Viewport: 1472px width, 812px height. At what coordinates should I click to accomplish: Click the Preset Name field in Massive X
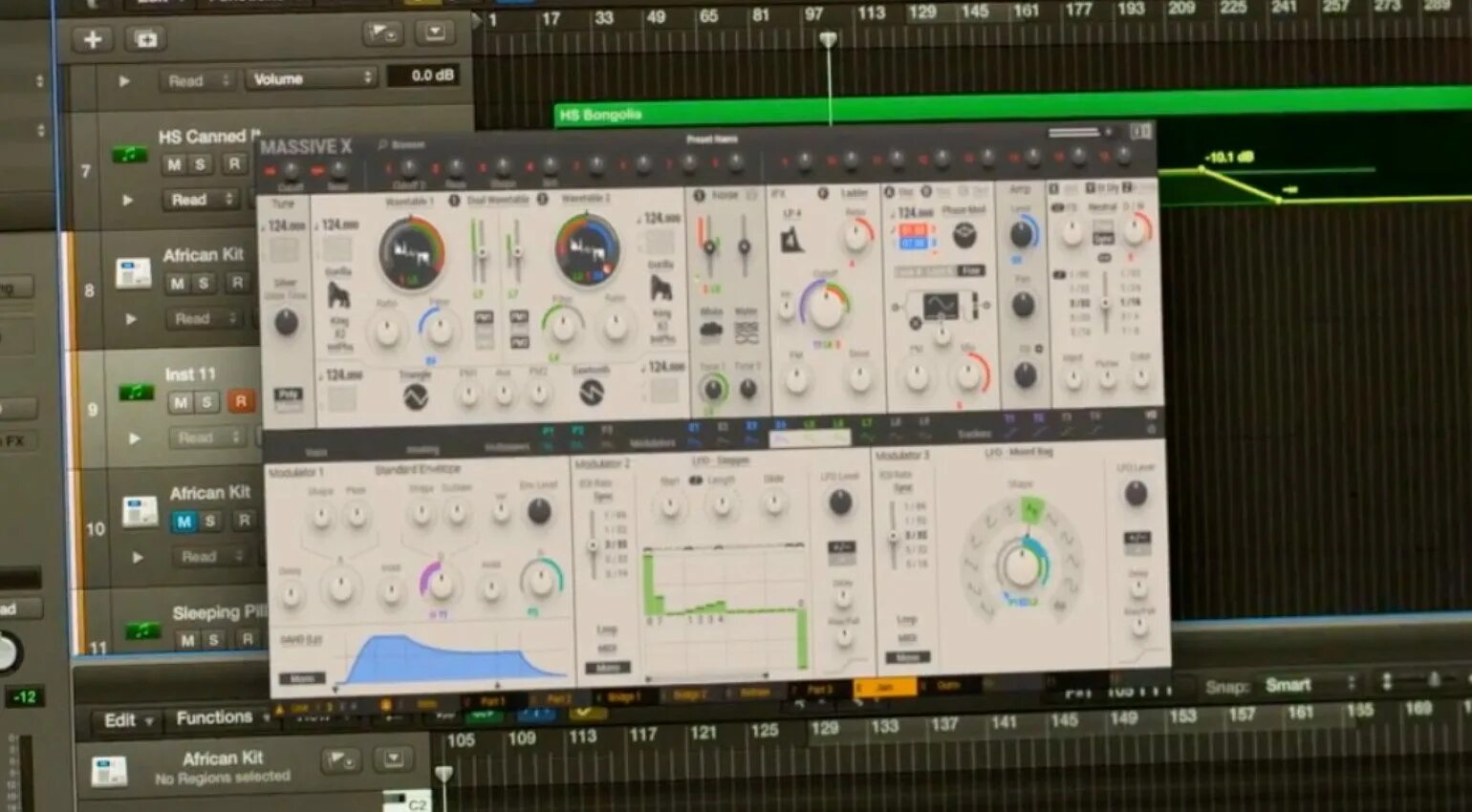click(x=712, y=139)
